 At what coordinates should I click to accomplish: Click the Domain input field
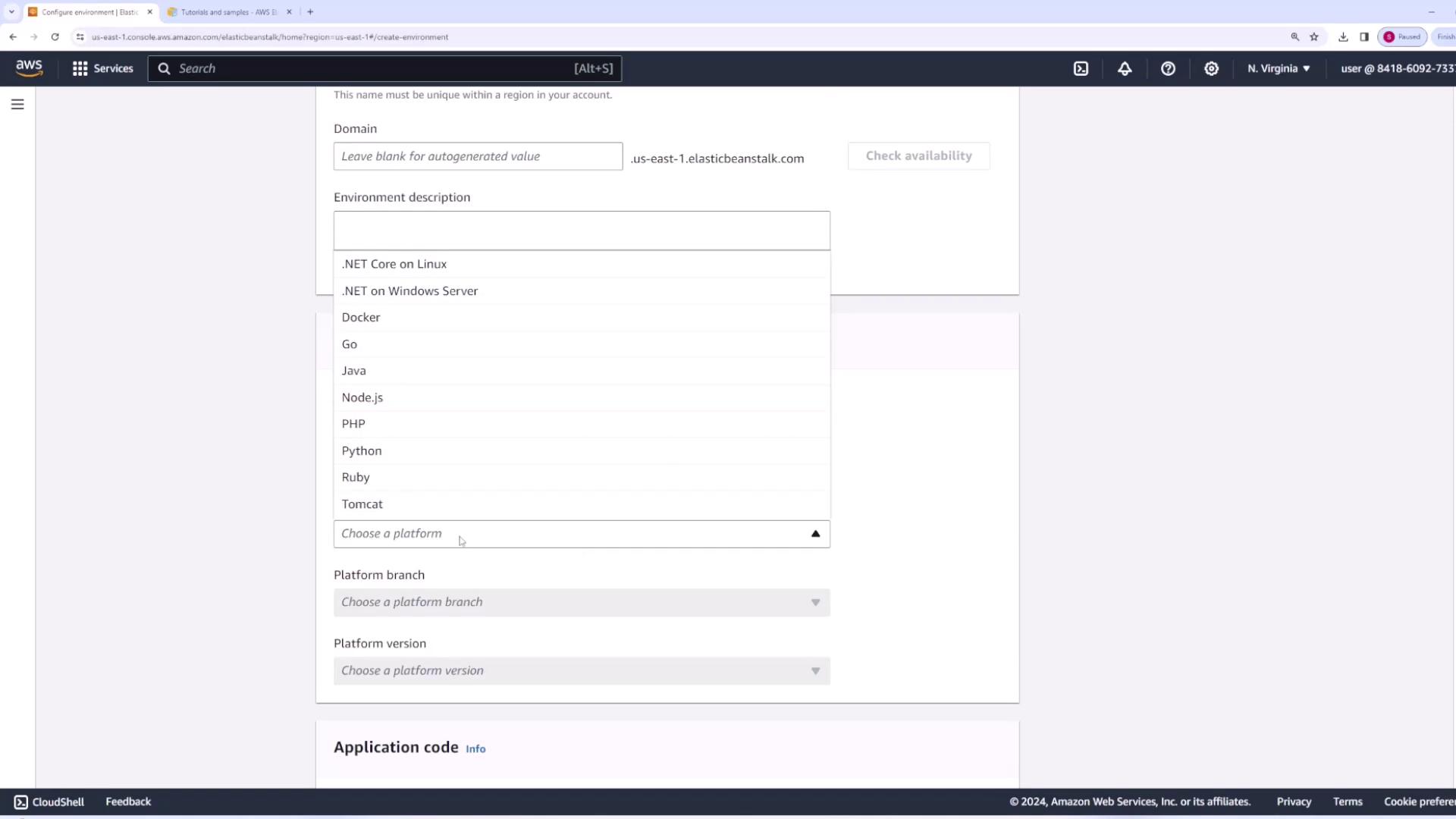(x=478, y=156)
